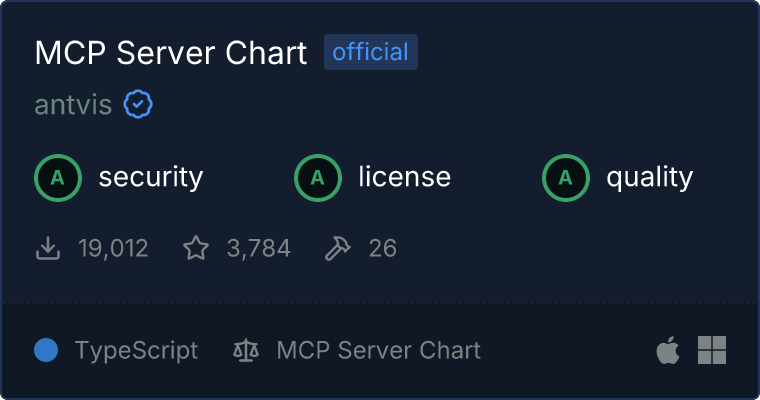Screen dimensions: 760x400
Task: Click the official badge
Action: click(x=371, y=52)
